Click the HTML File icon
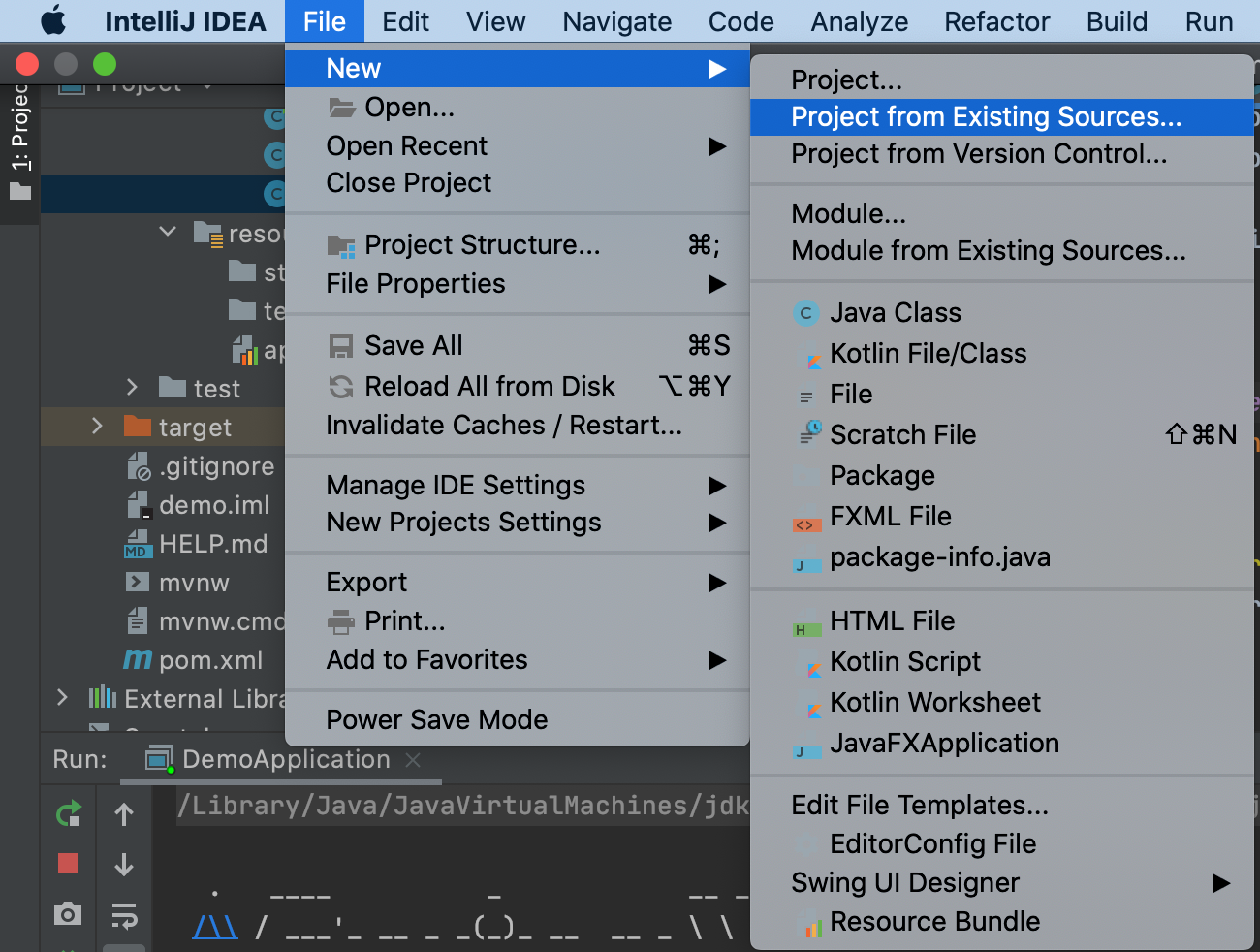Viewport: 1260px width, 952px height. (x=806, y=630)
